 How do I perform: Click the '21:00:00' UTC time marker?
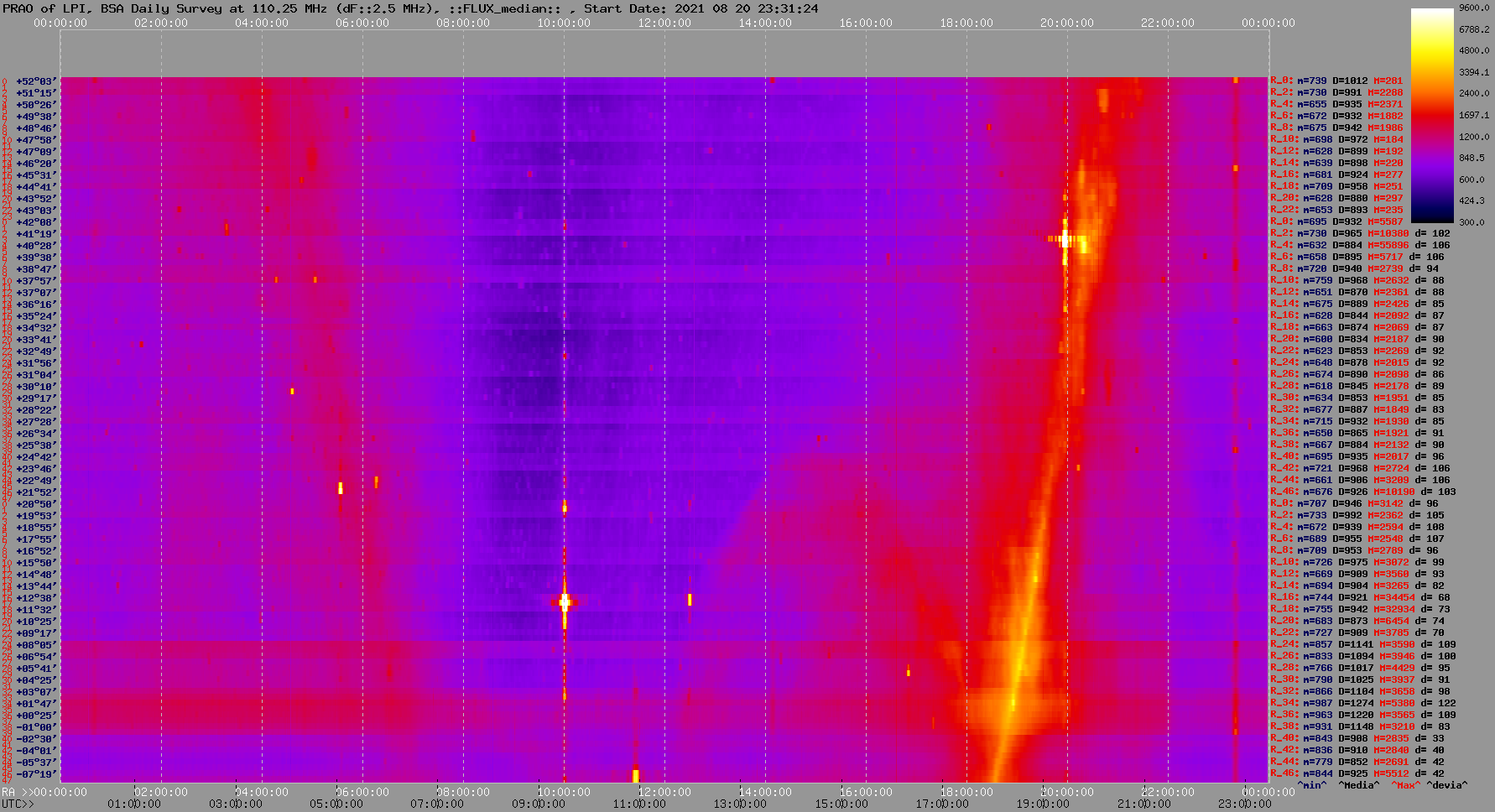point(1143,804)
